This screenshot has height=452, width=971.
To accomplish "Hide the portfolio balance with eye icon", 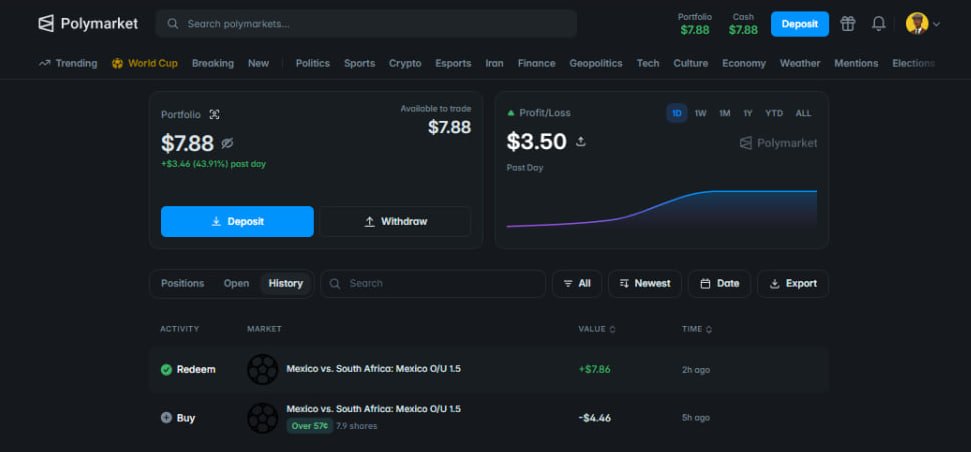I will pos(227,144).
